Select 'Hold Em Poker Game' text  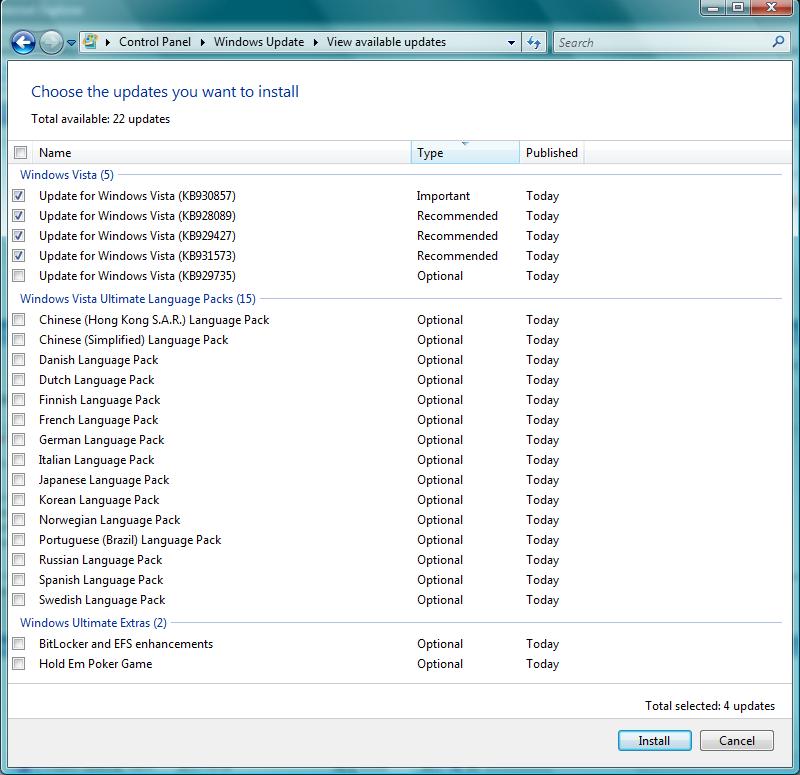[95, 664]
